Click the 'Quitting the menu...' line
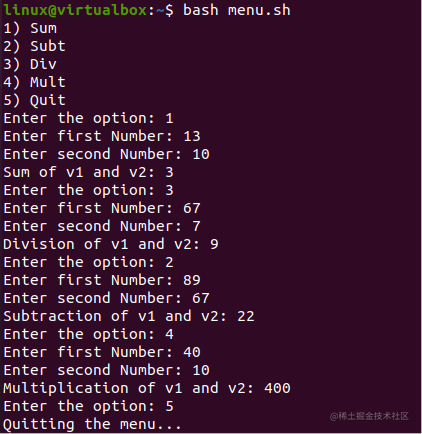 click(92, 424)
